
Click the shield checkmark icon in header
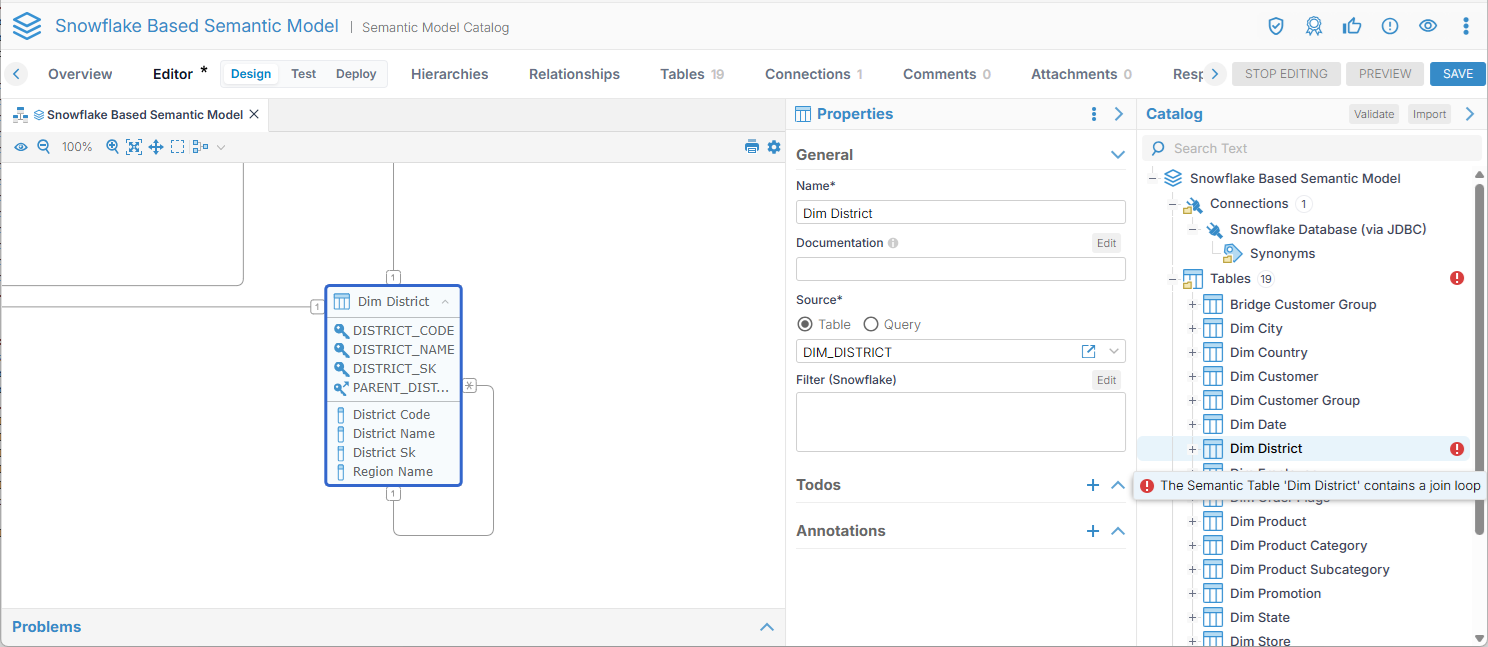1276,26
